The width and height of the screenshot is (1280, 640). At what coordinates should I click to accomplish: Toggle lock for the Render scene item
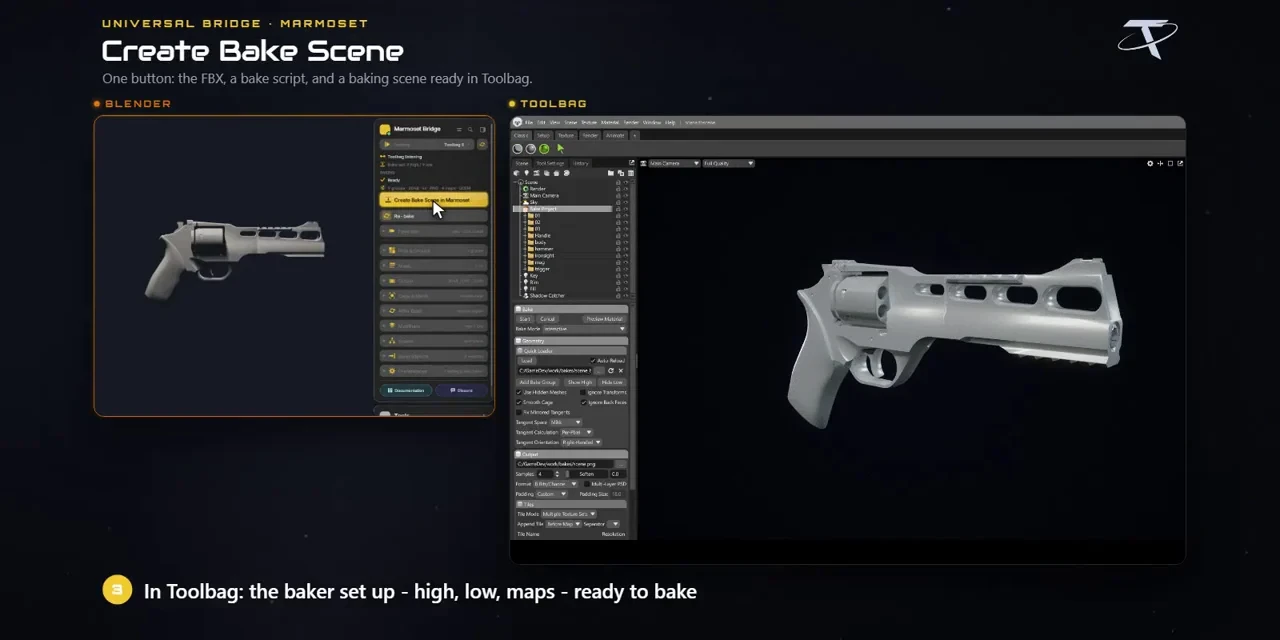pos(618,188)
